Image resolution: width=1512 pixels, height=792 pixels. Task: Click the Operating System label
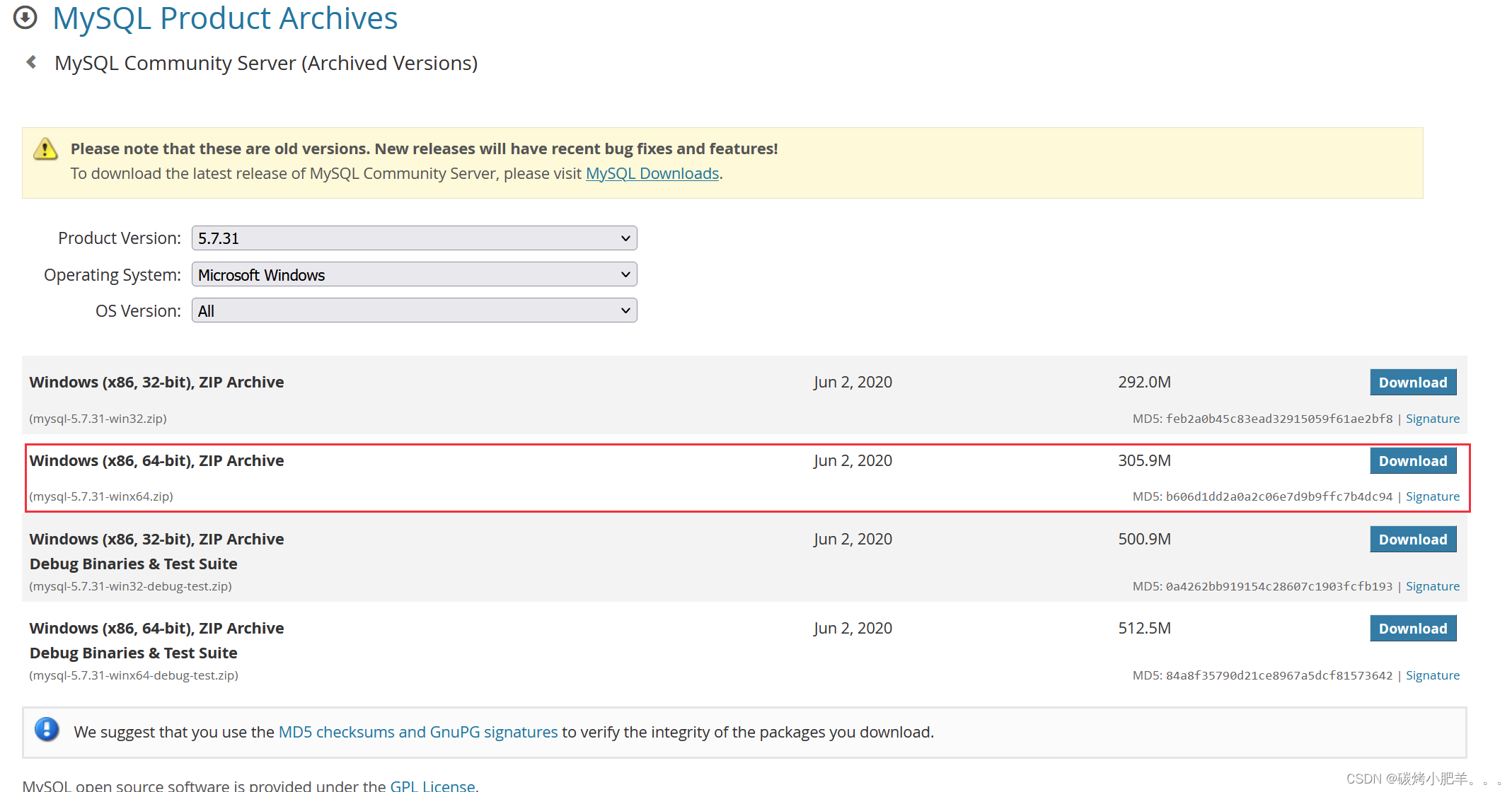click(x=112, y=275)
